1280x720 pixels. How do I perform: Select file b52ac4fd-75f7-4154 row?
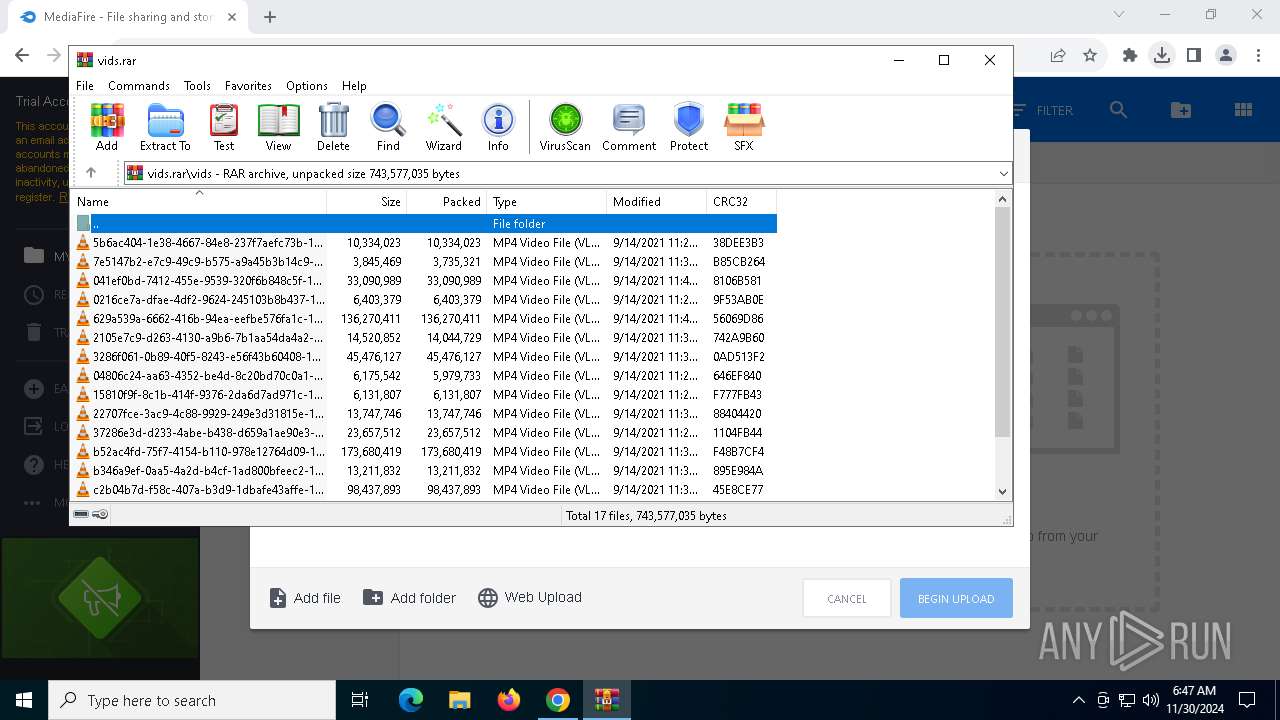click(424, 452)
